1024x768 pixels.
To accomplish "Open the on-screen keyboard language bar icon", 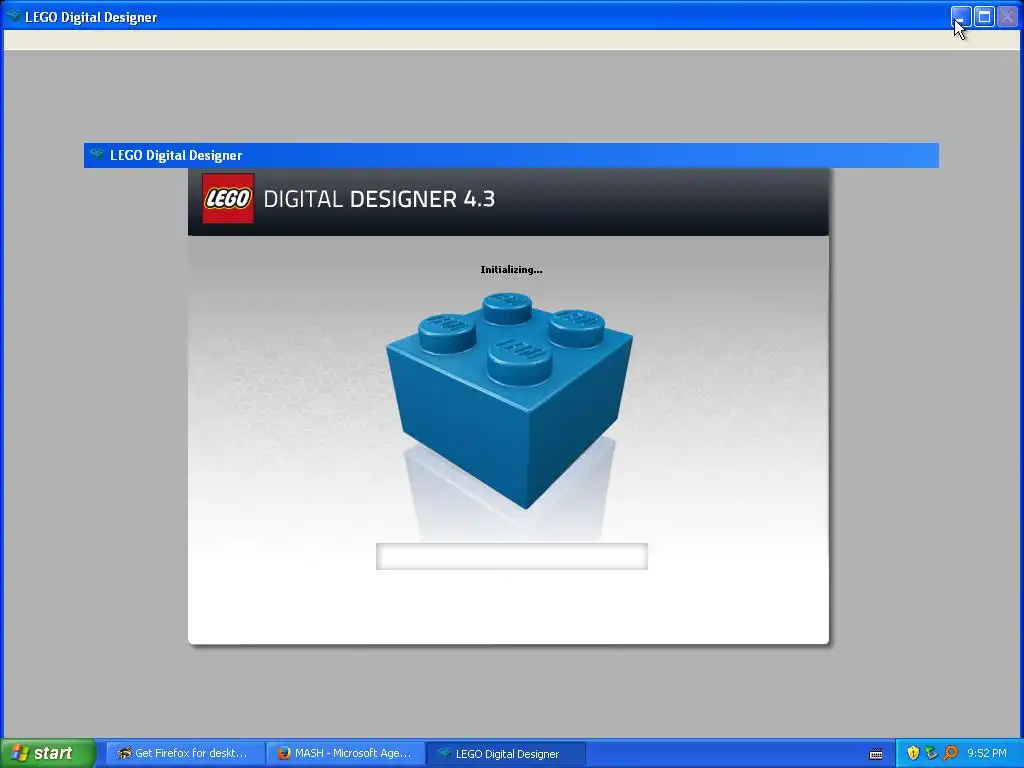I will (x=876, y=754).
